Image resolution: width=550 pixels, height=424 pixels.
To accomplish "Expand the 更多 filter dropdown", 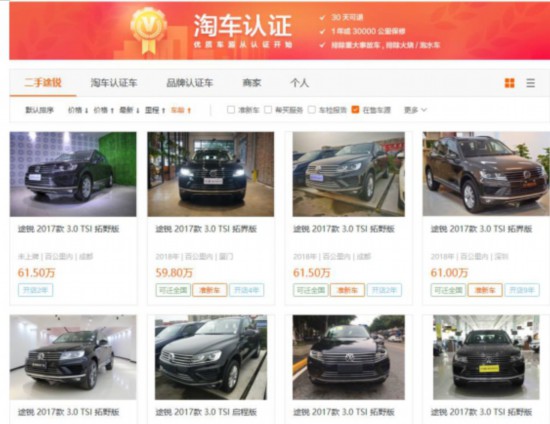I will (415, 110).
